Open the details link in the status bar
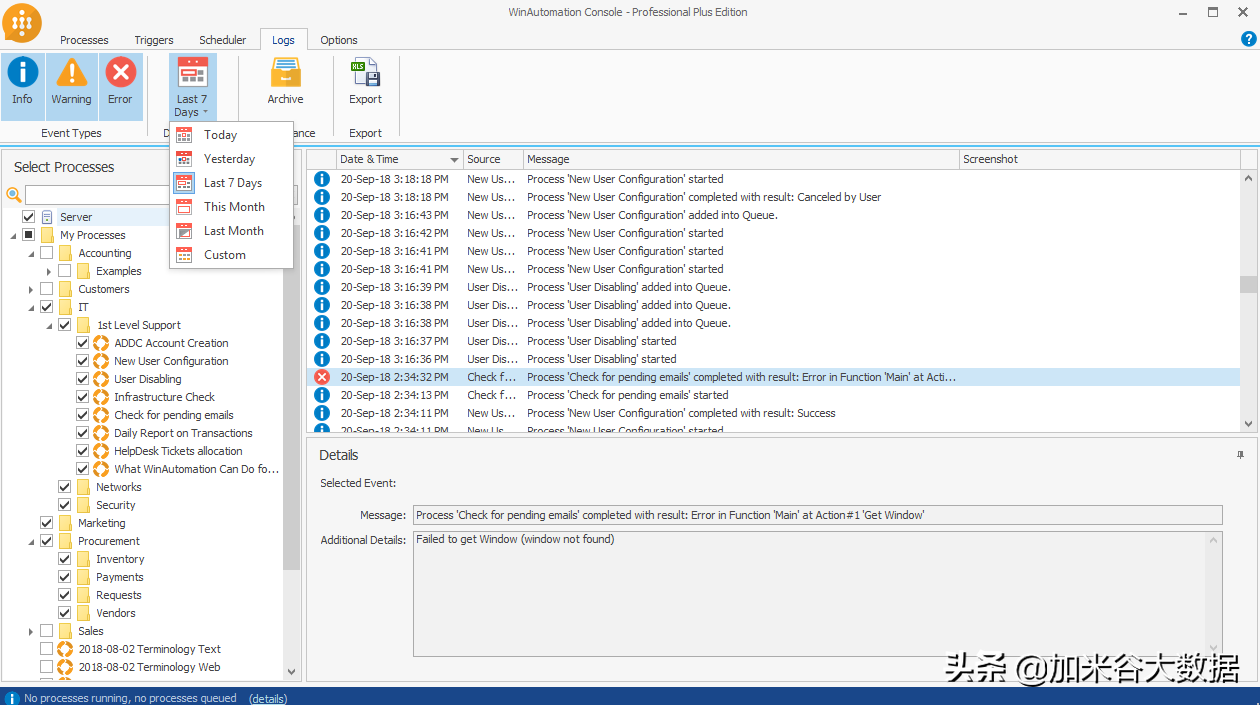1260x705 pixels. click(x=268, y=698)
